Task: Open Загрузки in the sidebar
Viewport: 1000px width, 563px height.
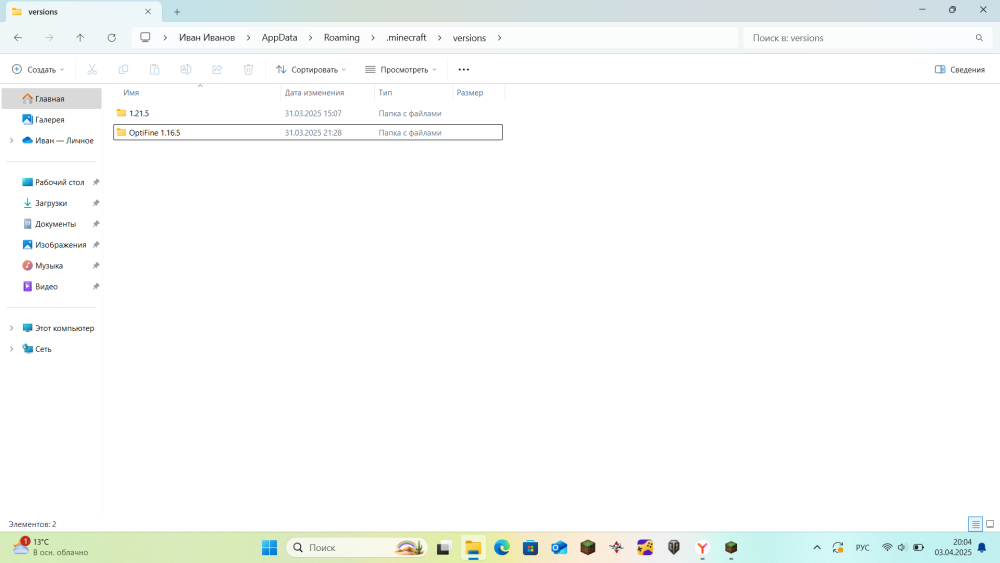Action: [x=52, y=203]
